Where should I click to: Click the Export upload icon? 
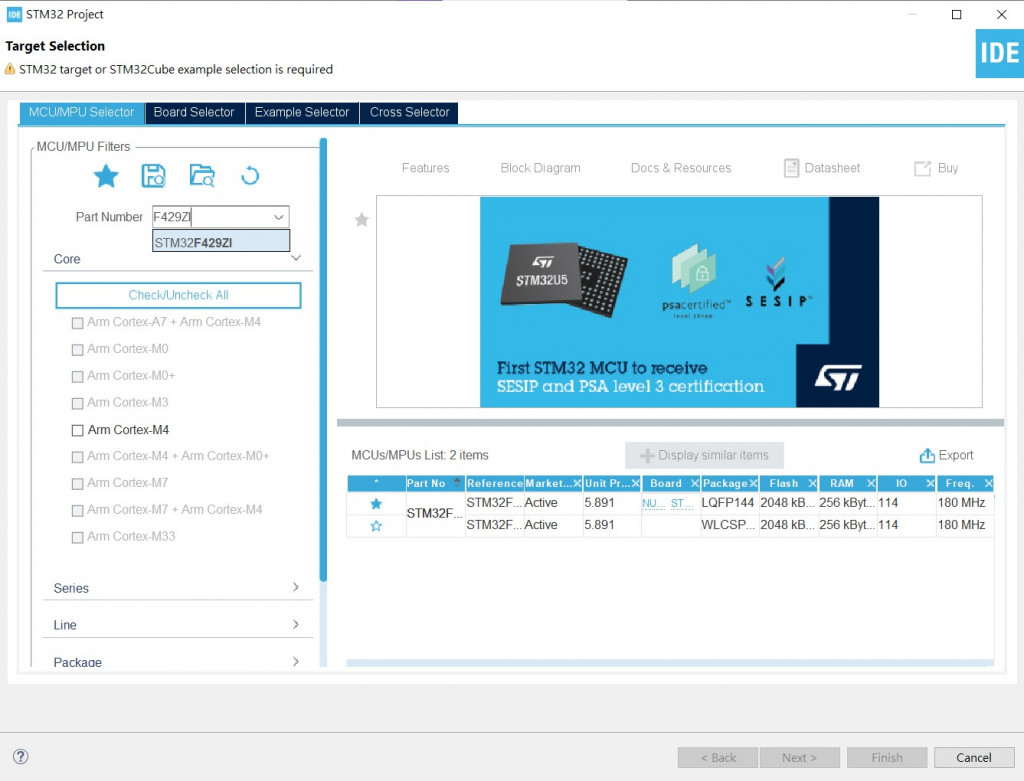(927, 456)
